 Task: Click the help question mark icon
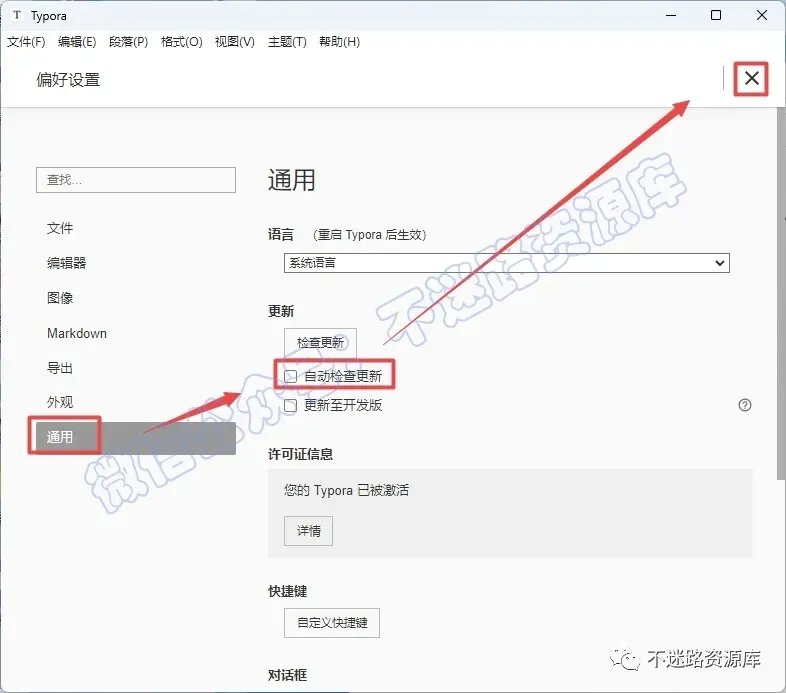coord(744,405)
